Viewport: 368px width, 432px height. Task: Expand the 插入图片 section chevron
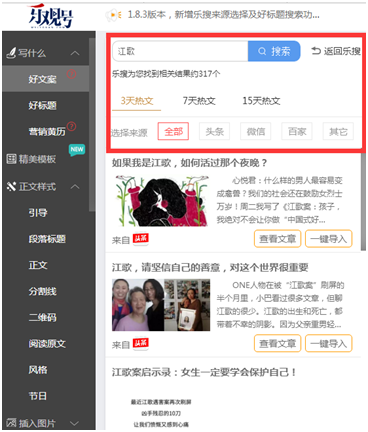click(75, 423)
